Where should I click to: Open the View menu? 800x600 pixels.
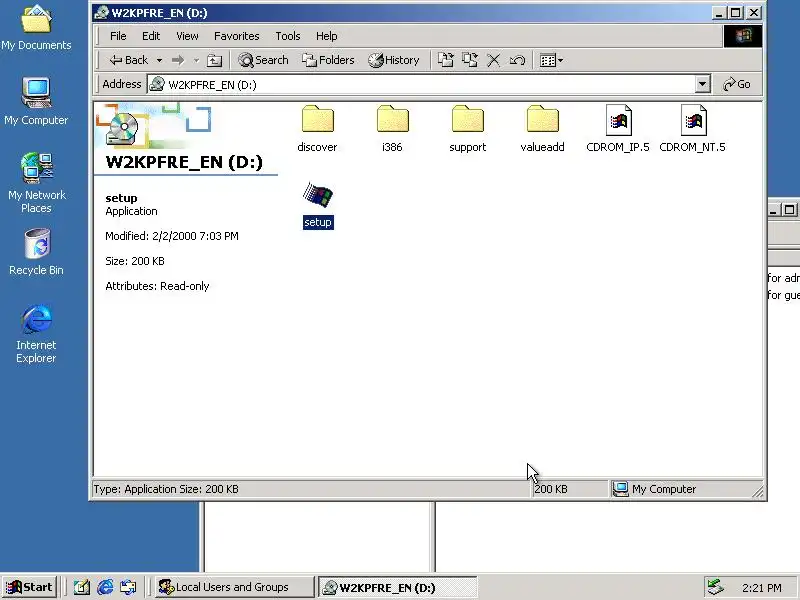tap(187, 36)
